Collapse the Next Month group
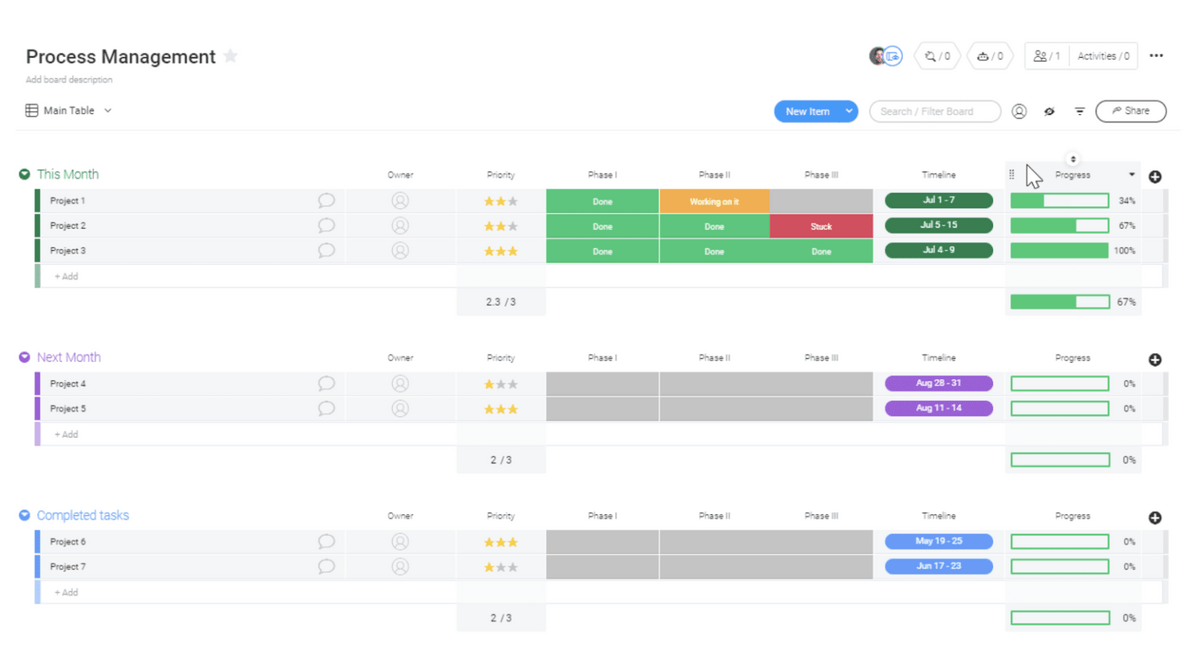1200x666 pixels. [25, 357]
